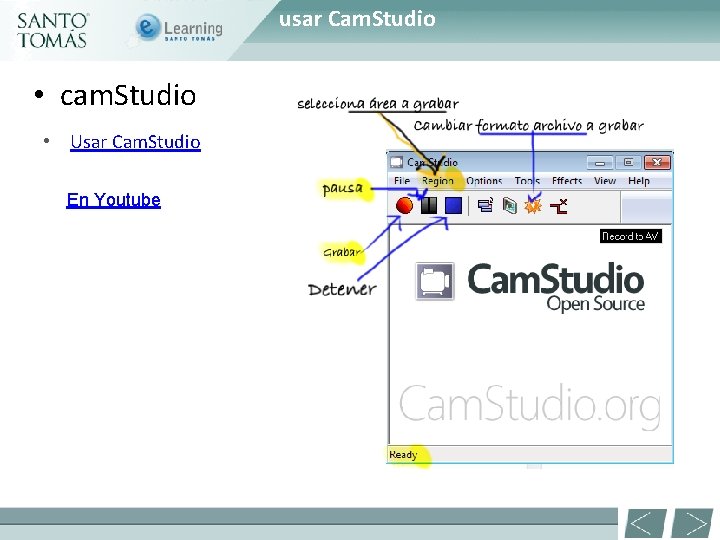Open the Help menu
The width and height of the screenshot is (720, 540).
tap(639, 181)
